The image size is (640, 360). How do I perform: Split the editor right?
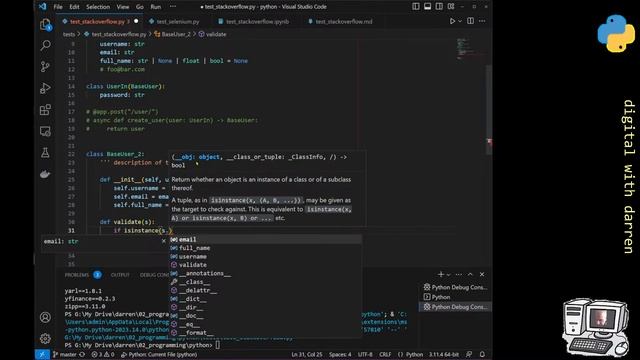471,21
